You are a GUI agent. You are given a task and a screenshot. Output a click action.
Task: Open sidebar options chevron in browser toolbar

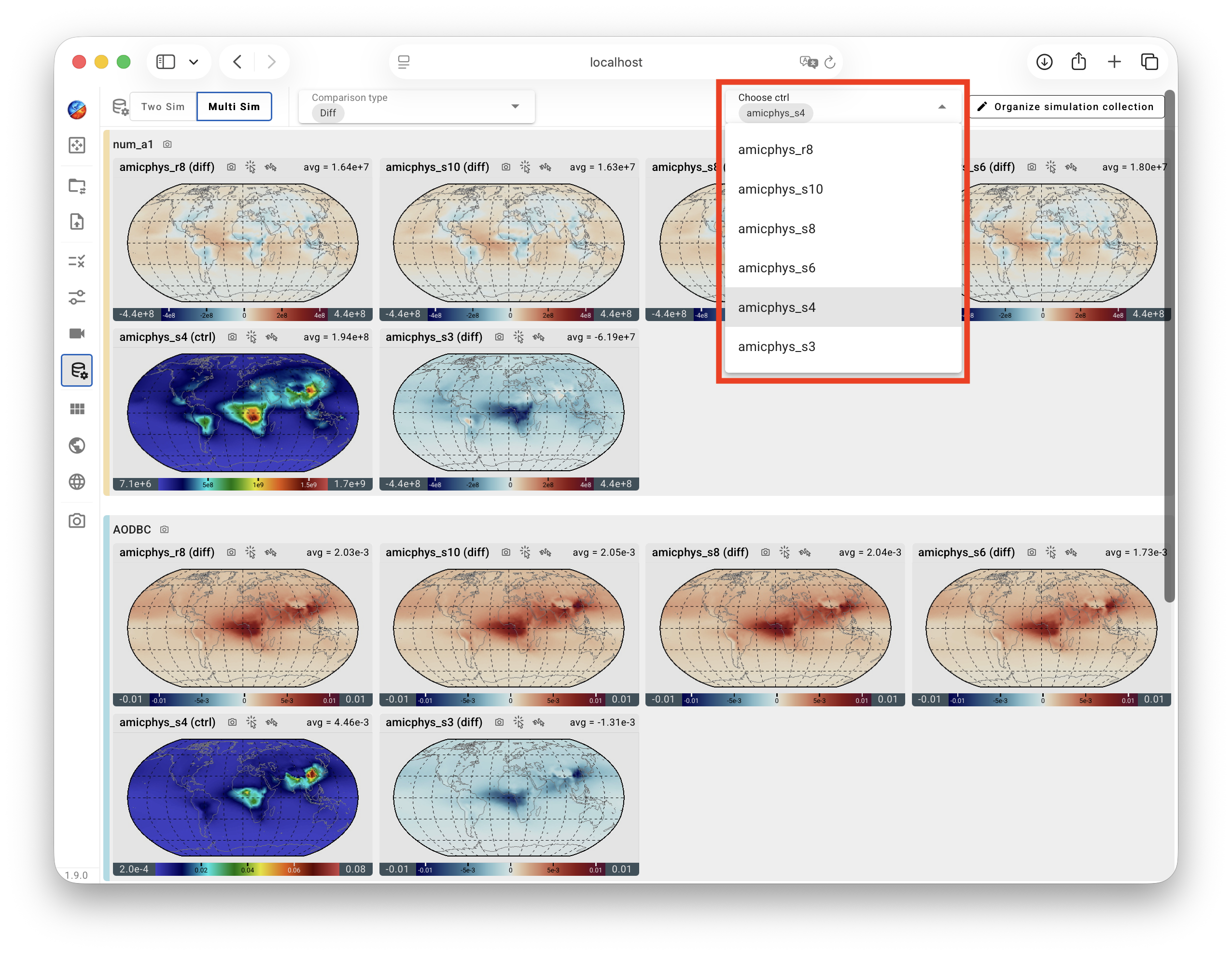[x=194, y=62]
